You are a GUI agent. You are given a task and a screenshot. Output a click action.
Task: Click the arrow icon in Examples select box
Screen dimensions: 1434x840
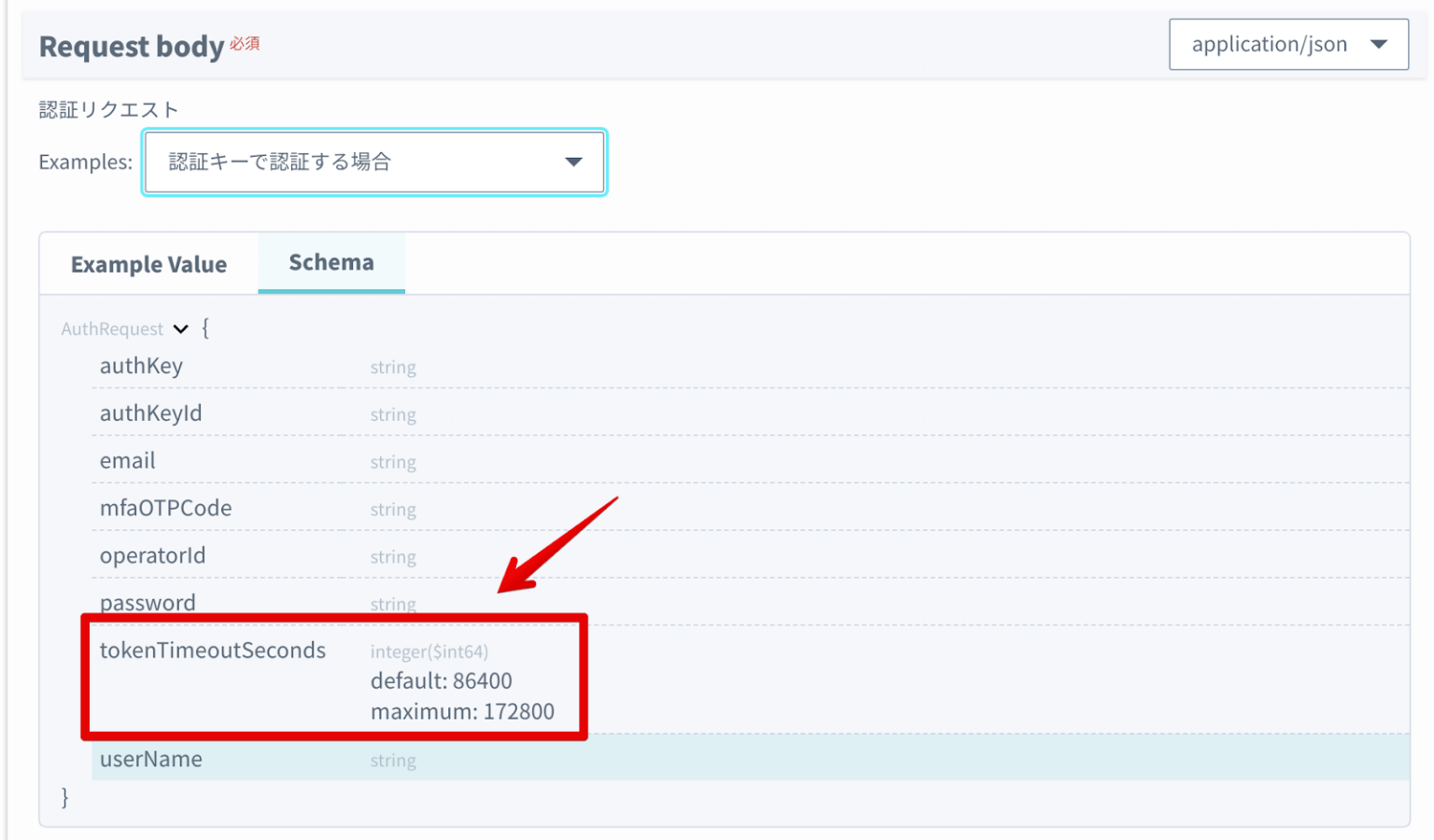pos(573,161)
